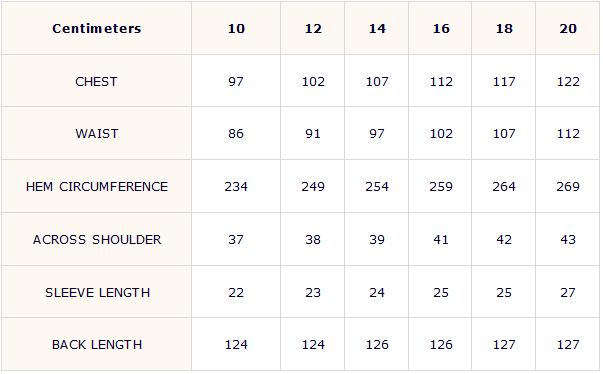Click across shoulder value 41
603x374 pixels.
(441, 239)
